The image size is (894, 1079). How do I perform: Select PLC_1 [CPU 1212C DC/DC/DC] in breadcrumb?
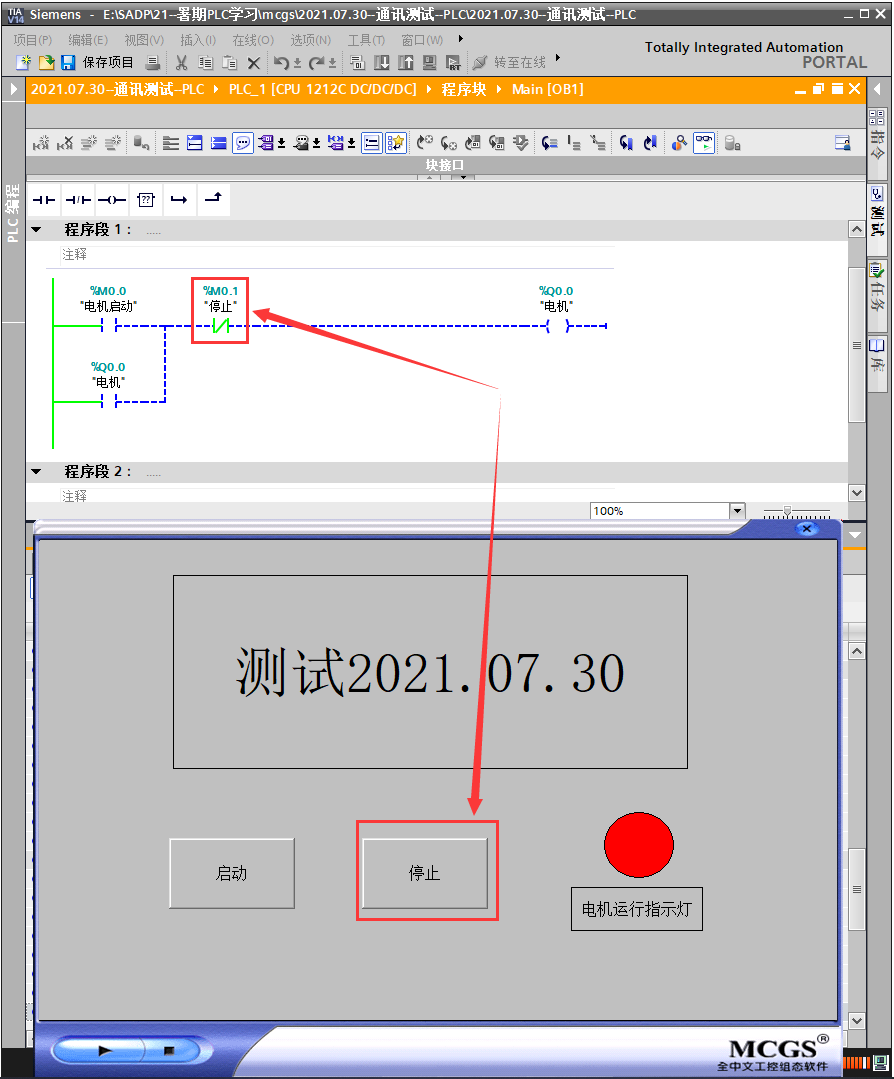tap(323, 89)
